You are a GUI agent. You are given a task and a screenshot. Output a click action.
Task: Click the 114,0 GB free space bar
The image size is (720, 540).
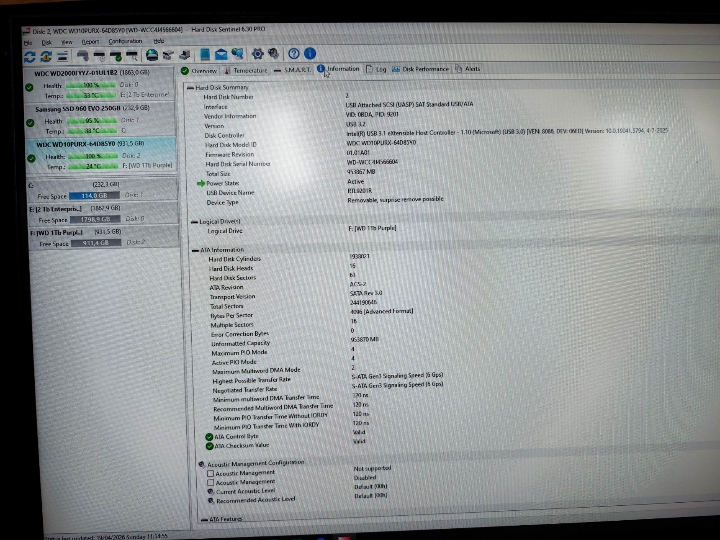click(94, 196)
